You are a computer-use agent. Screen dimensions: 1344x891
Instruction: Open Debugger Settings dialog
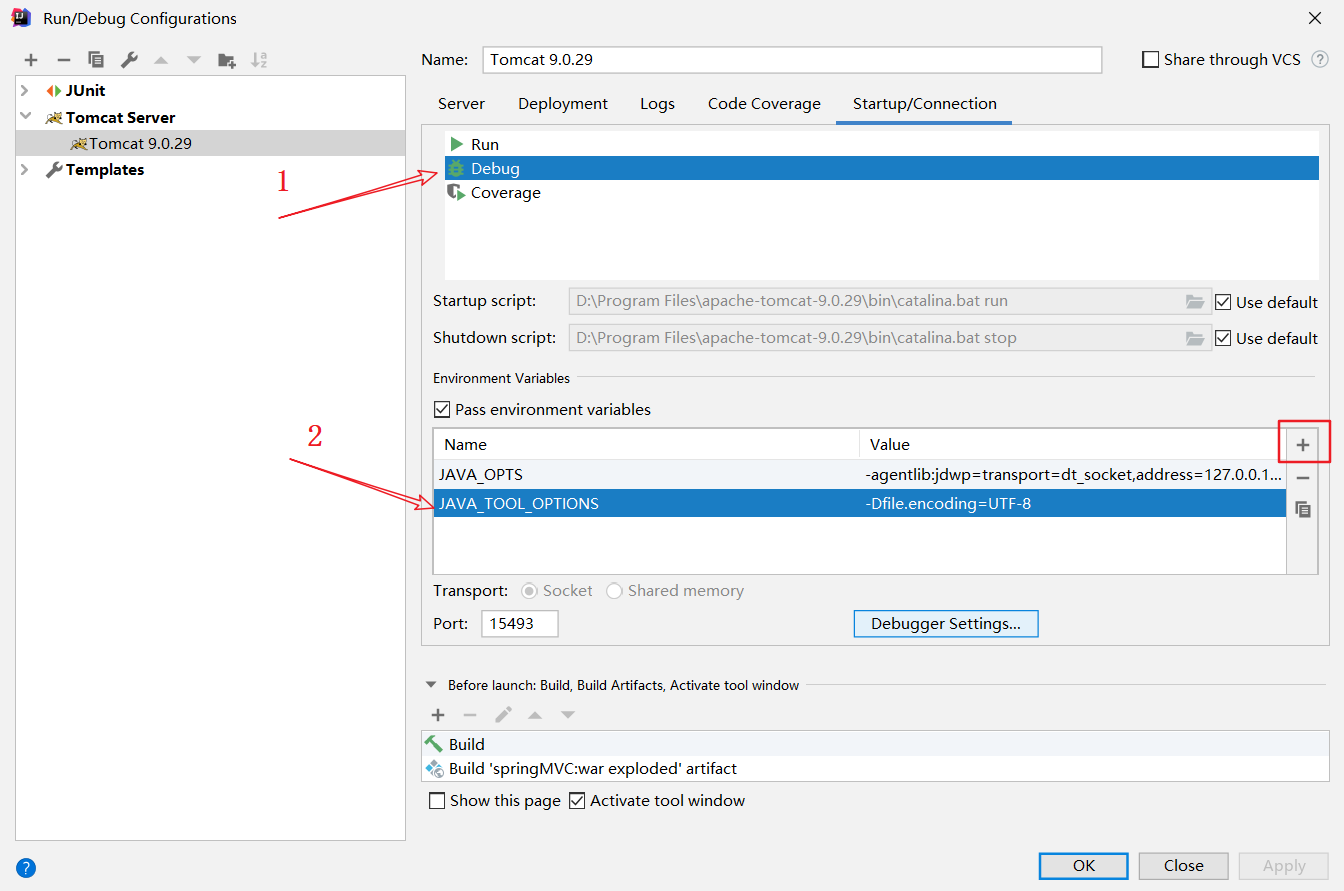coord(946,624)
